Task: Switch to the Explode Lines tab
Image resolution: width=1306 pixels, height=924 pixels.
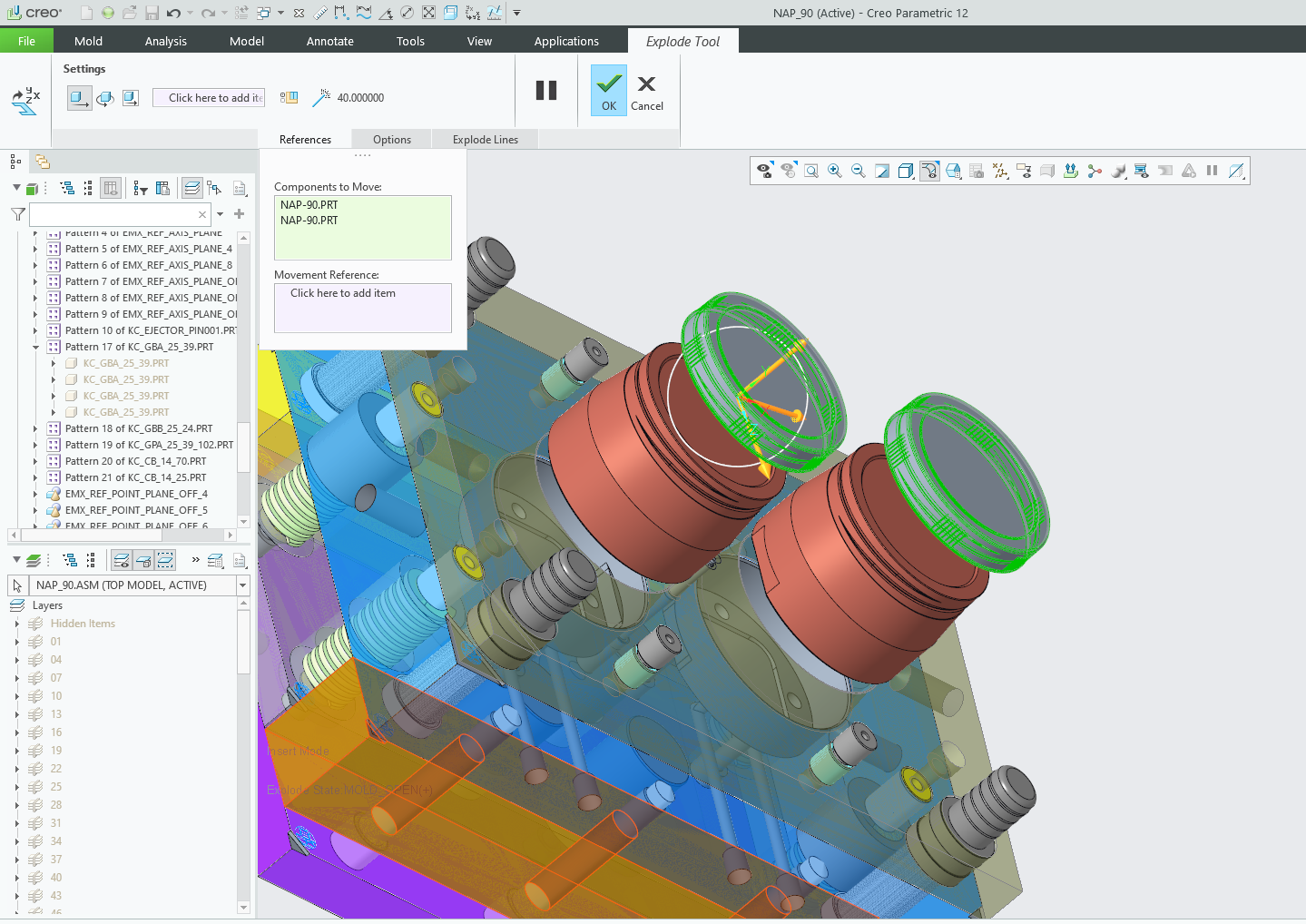Action: [485, 140]
